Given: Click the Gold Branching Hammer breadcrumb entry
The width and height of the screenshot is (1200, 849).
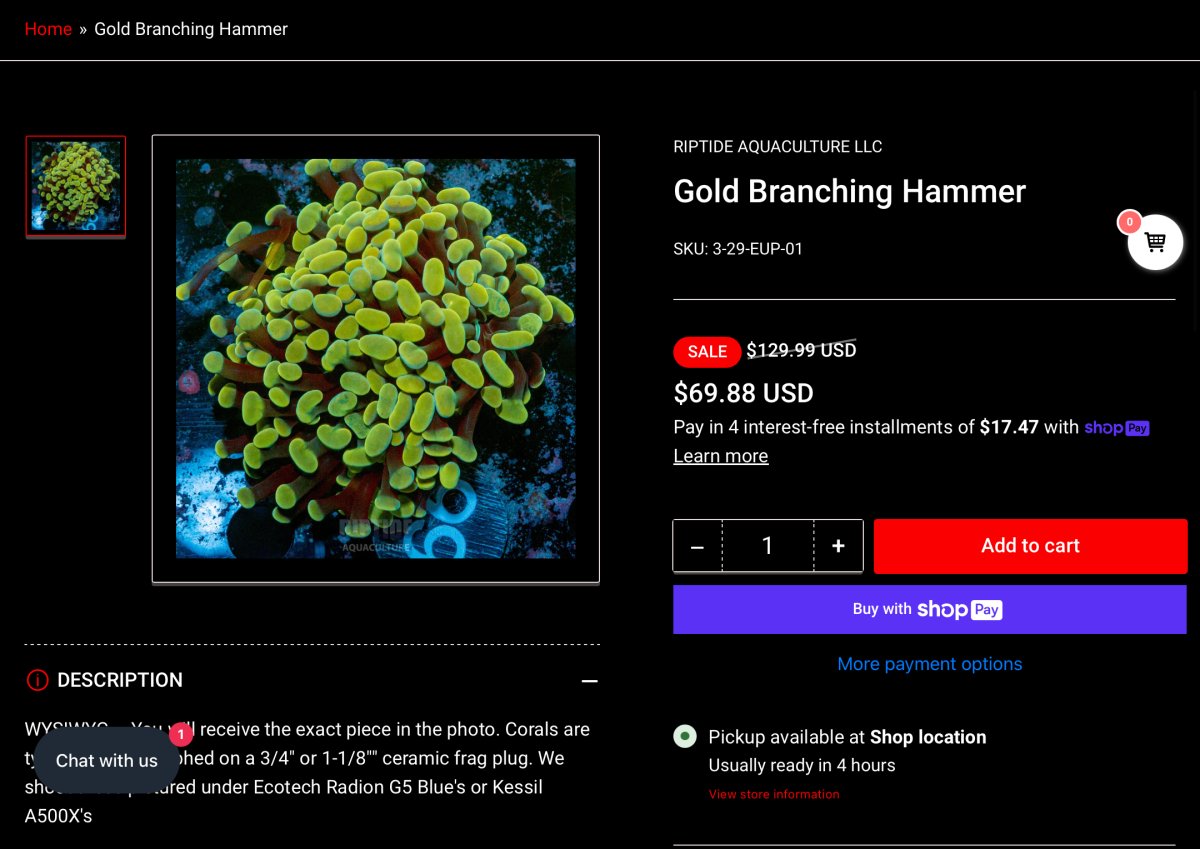Looking at the screenshot, I should point(190,29).
